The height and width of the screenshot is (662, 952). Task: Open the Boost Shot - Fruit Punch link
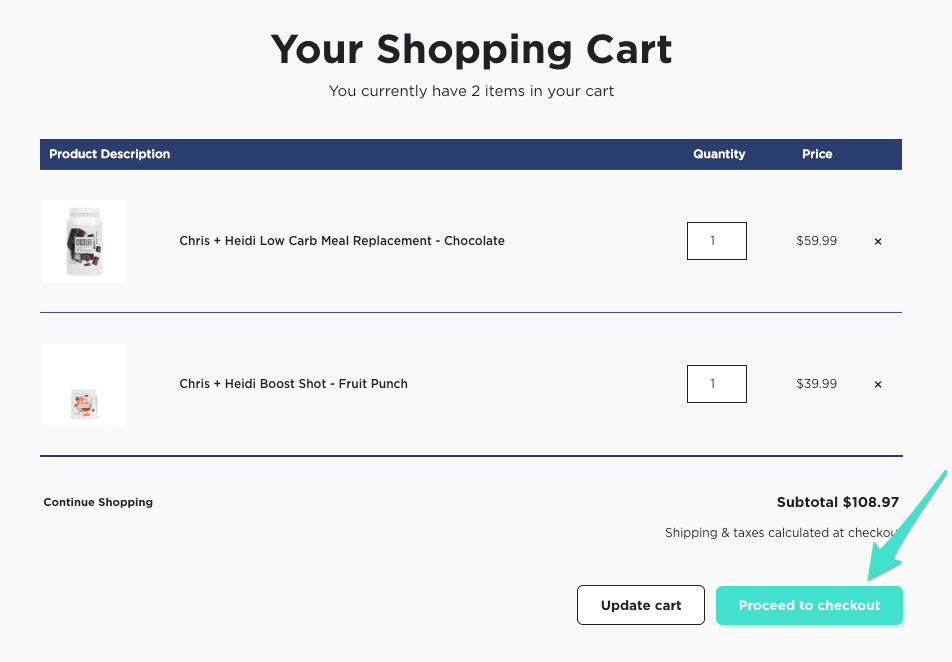click(293, 384)
